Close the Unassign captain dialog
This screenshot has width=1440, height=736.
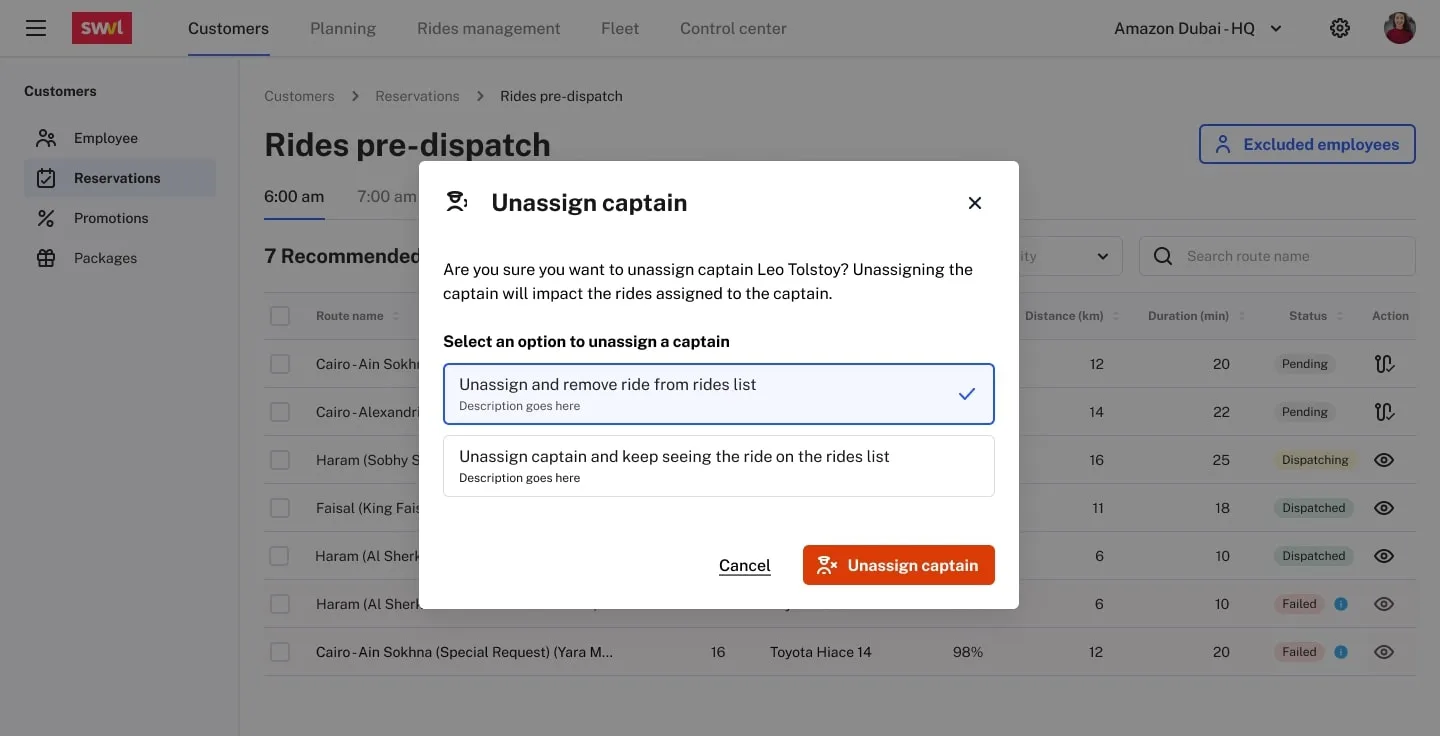click(975, 203)
